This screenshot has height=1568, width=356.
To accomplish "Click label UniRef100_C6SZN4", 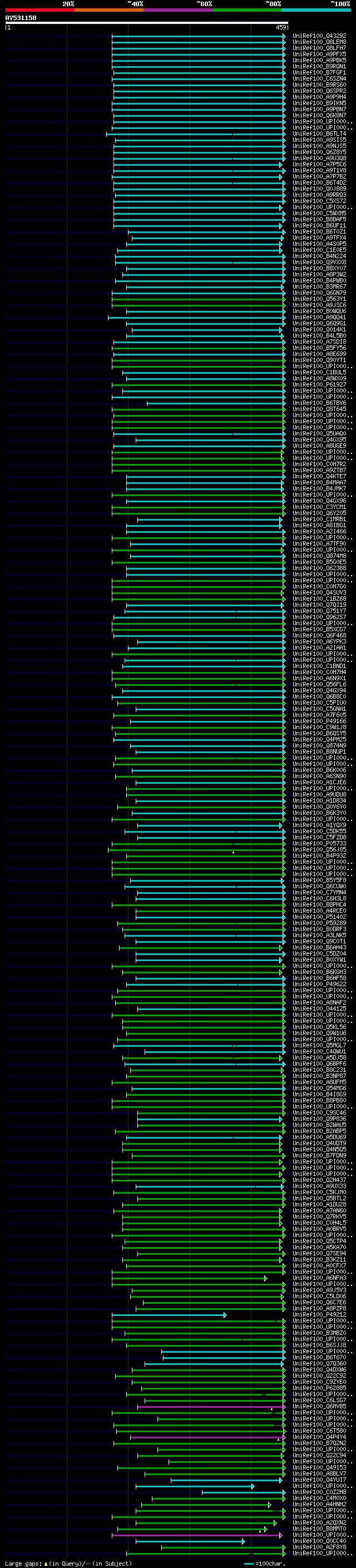I will pyautogui.click(x=319, y=78).
